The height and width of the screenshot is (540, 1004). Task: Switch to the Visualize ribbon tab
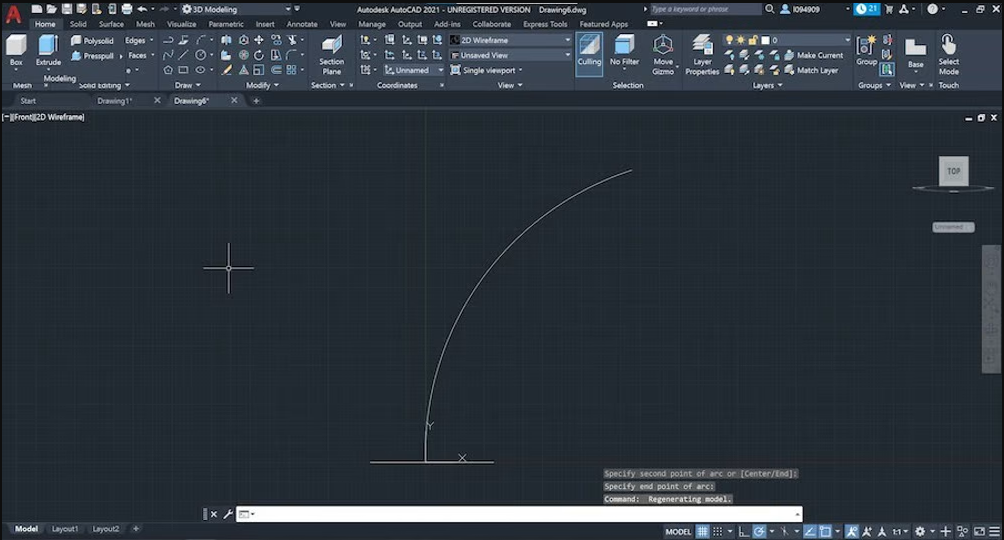[x=182, y=24]
